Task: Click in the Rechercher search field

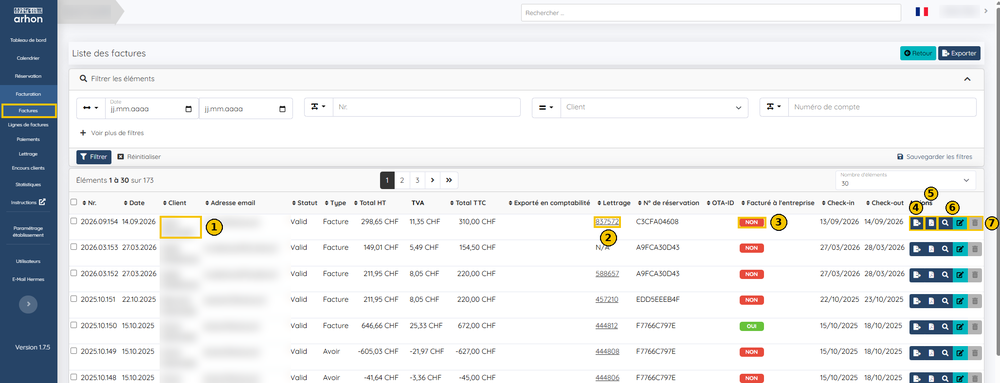Action: tap(710, 13)
